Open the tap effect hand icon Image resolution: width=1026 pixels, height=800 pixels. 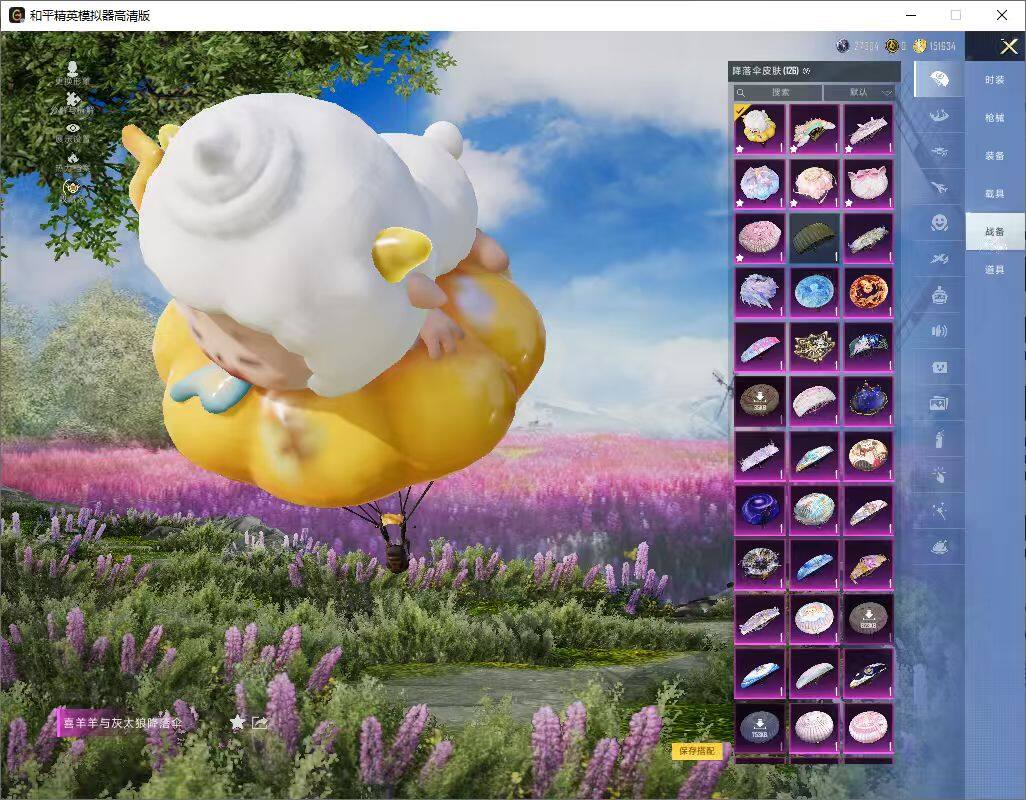[x=939, y=475]
